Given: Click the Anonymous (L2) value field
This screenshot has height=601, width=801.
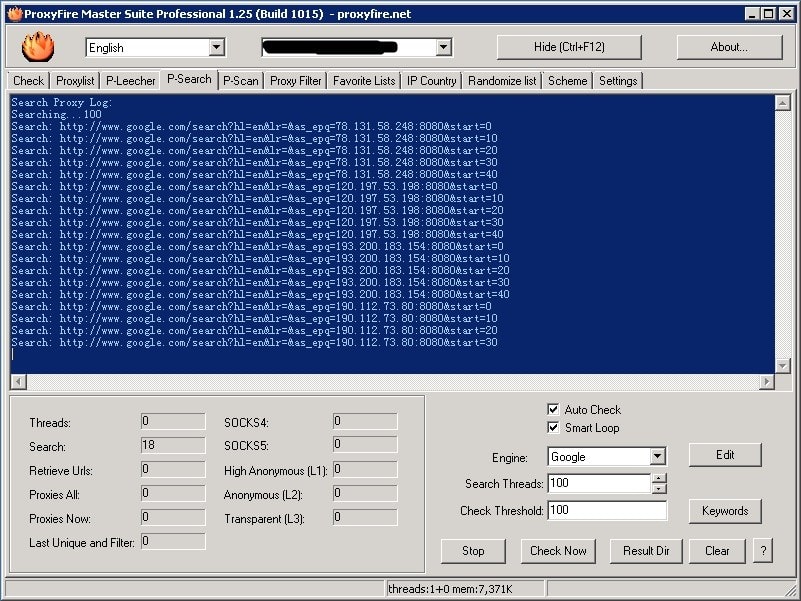Looking at the screenshot, I should 365,493.
